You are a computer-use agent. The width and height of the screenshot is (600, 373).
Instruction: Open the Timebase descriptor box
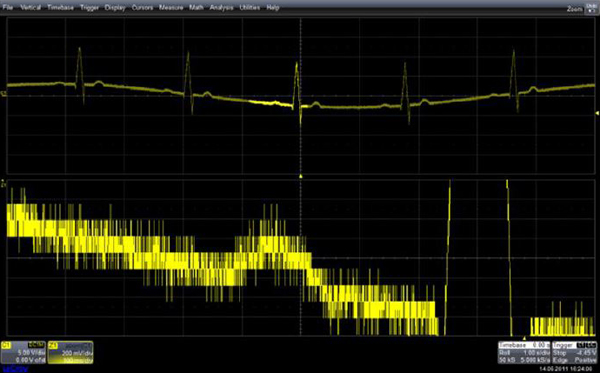[x=524, y=352]
